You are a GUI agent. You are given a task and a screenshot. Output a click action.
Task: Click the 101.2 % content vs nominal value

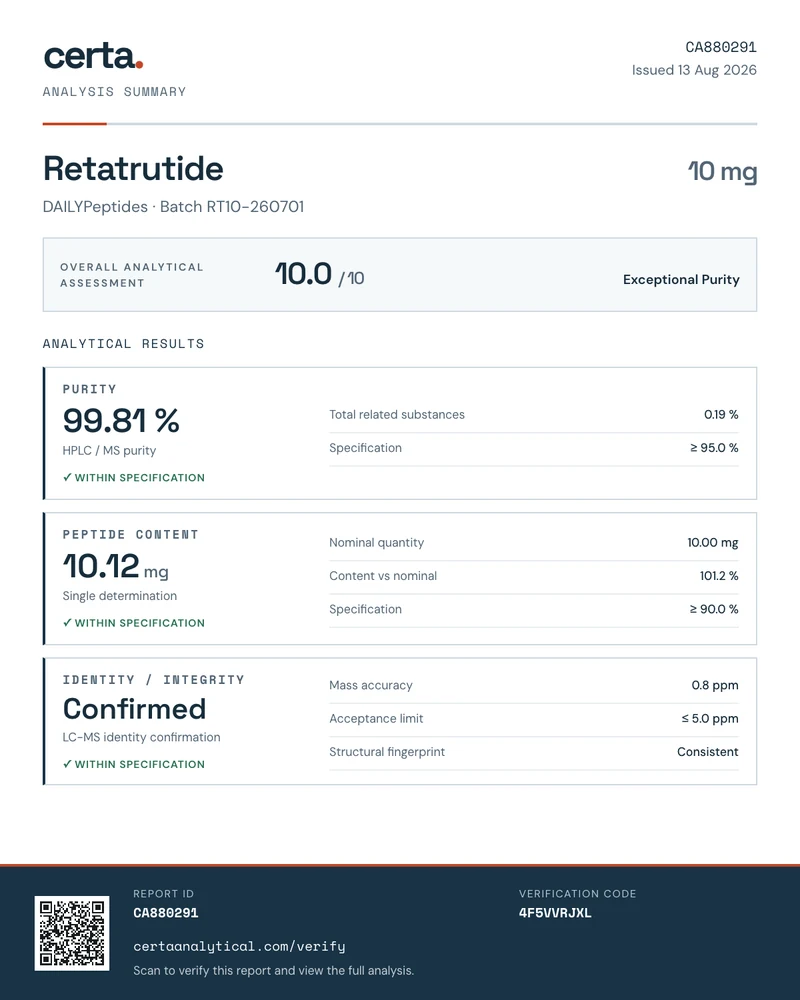tap(719, 576)
